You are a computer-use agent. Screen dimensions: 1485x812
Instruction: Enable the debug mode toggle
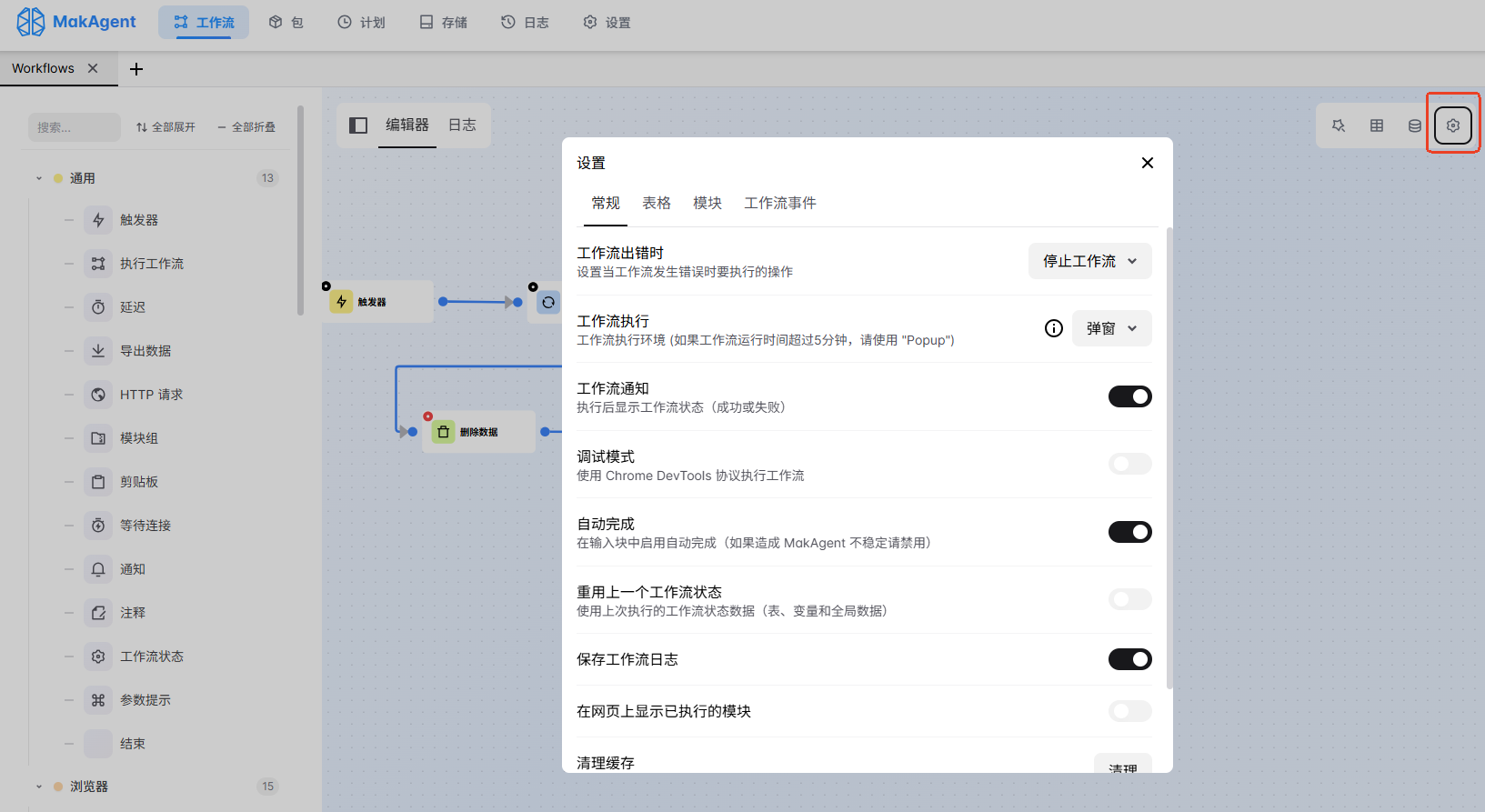click(x=1129, y=464)
